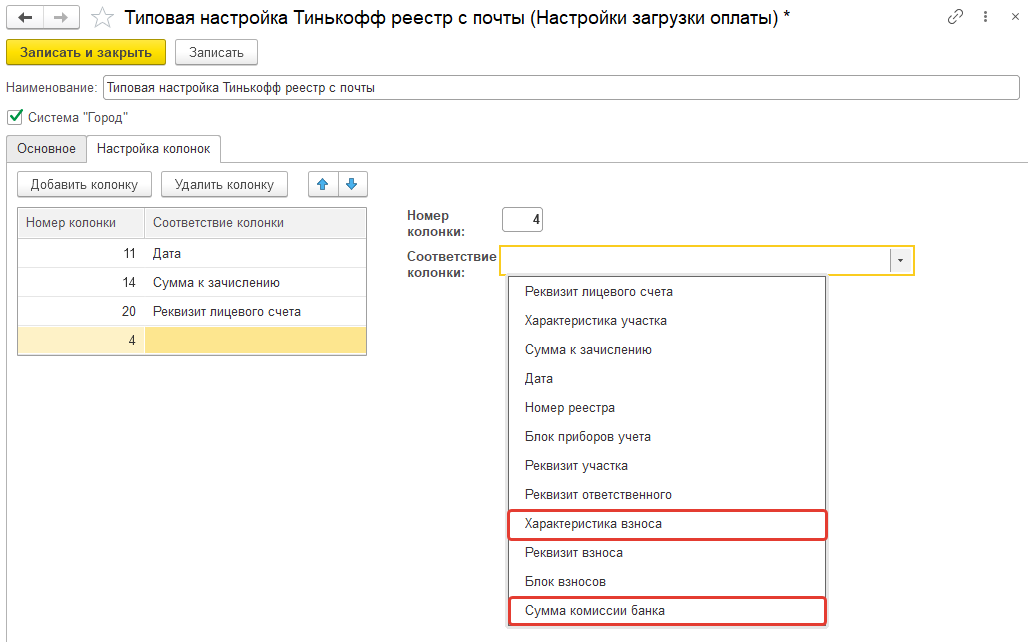Image resolution: width=1028 pixels, height=642 pixels.
Task: Switch to the Основное tab
Action: tap(47, 149)
